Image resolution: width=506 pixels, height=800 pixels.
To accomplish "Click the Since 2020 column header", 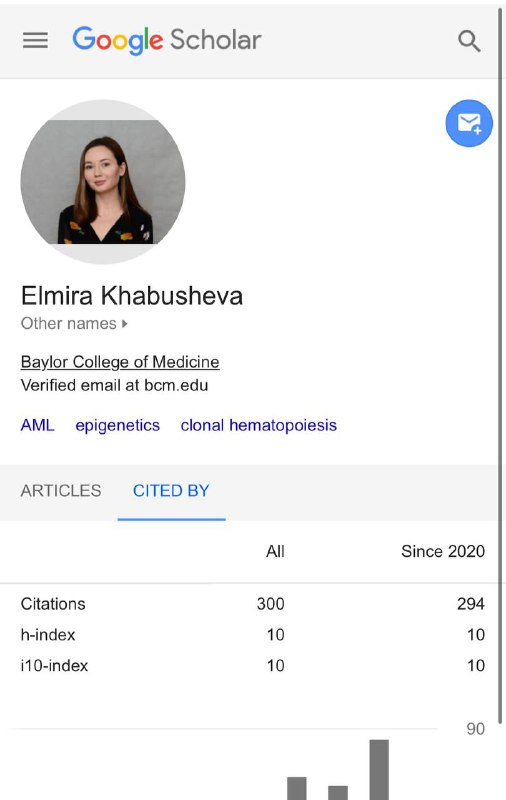I will pos(443,551).
